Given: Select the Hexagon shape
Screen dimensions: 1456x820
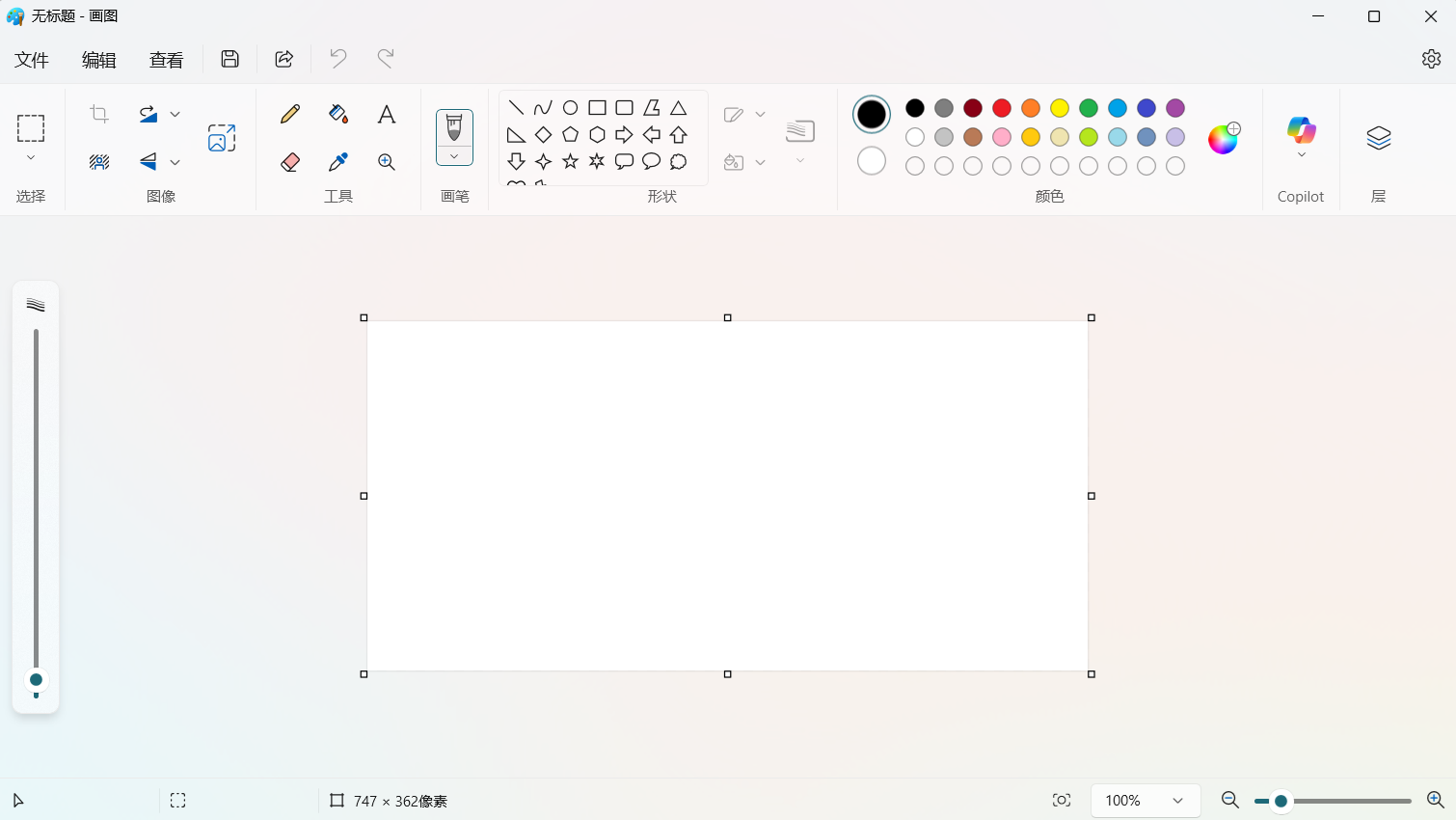Looking at the screenshot, I should pyautogui.click(x=597, y=135).
